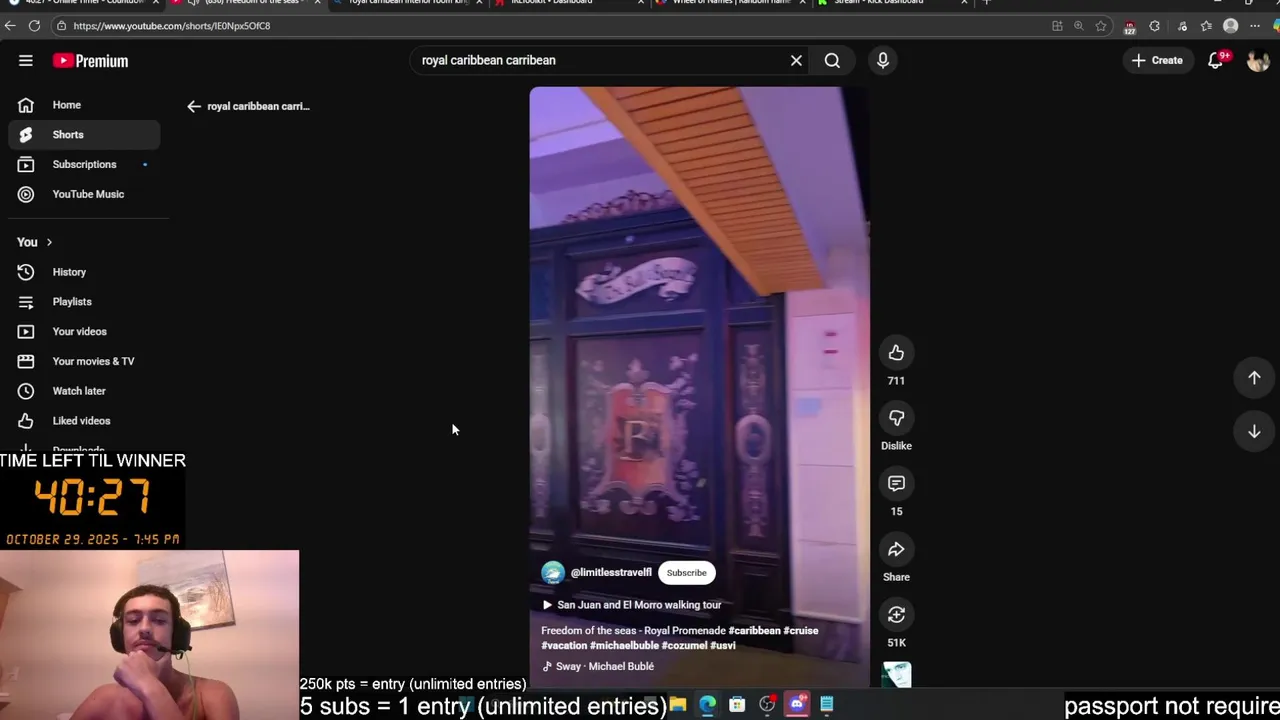The height and width of the screenshot is (720, 1280).
Task: Click the YouTube Premium logo
Action: tap(90, 61)
